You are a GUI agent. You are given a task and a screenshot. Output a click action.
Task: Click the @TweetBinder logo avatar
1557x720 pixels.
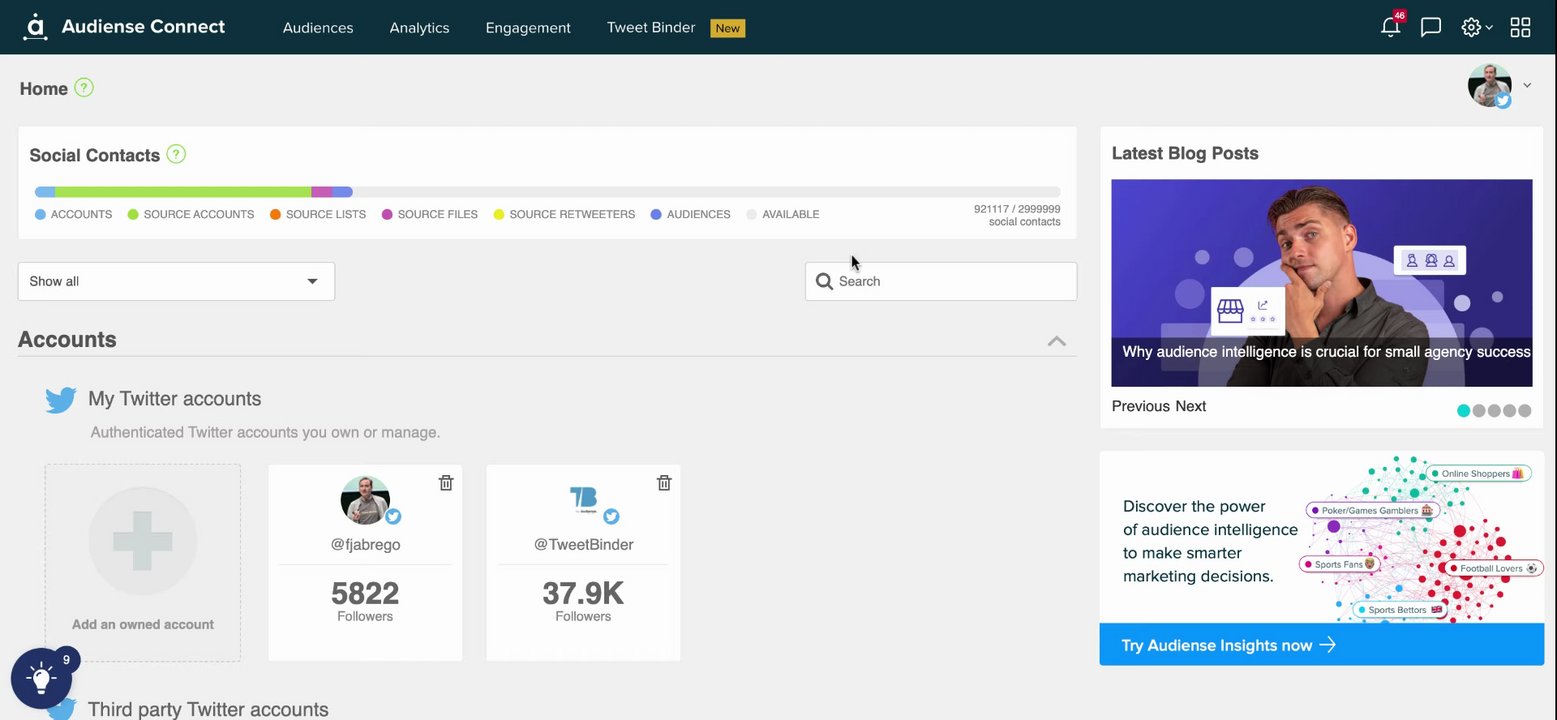click(583, 500)
